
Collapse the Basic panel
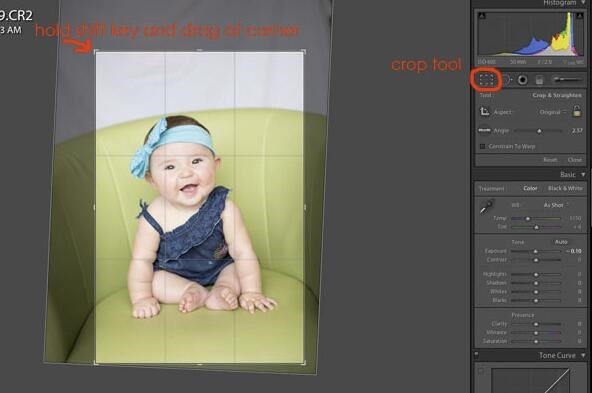[583, 174]
